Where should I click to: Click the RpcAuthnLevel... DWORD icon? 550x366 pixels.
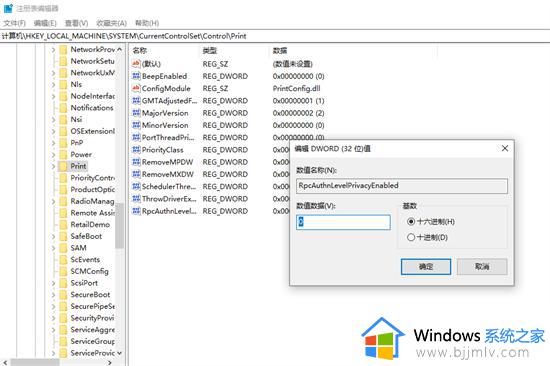[136, 211]
